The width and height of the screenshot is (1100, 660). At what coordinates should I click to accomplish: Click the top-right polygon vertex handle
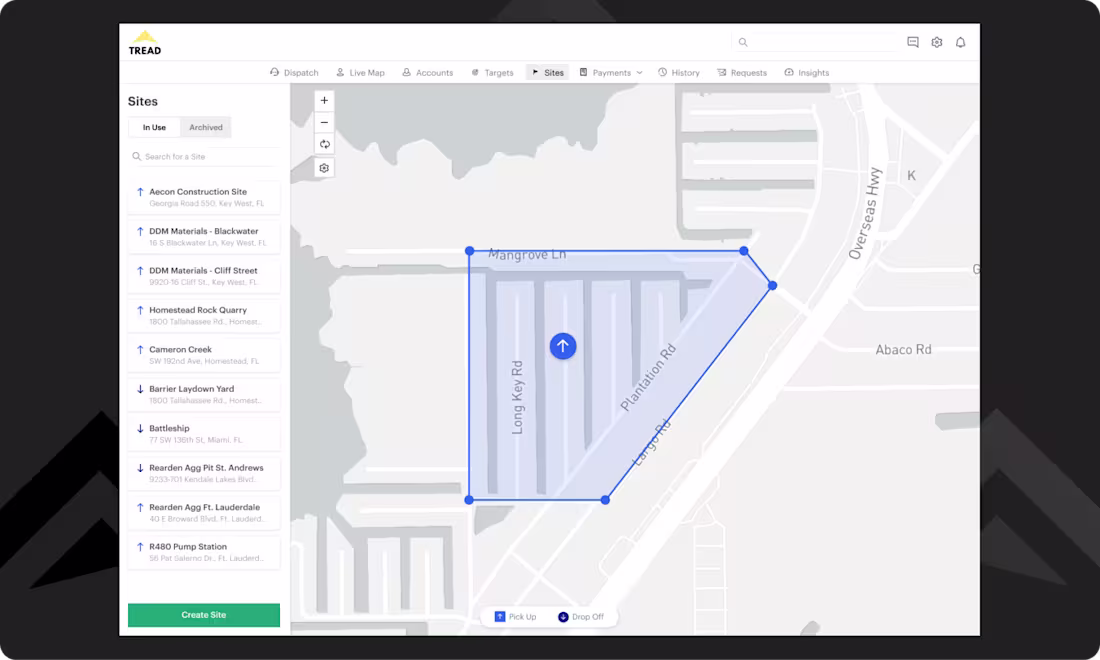point(744,250)
